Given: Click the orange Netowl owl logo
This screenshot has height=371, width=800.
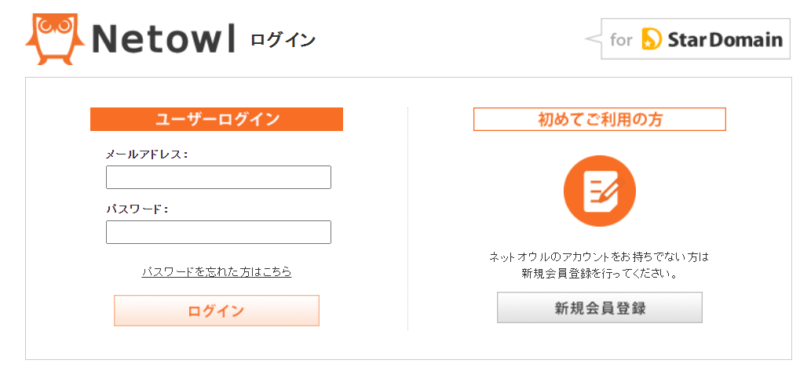Looking at the screenshot, I should [55, 39].
